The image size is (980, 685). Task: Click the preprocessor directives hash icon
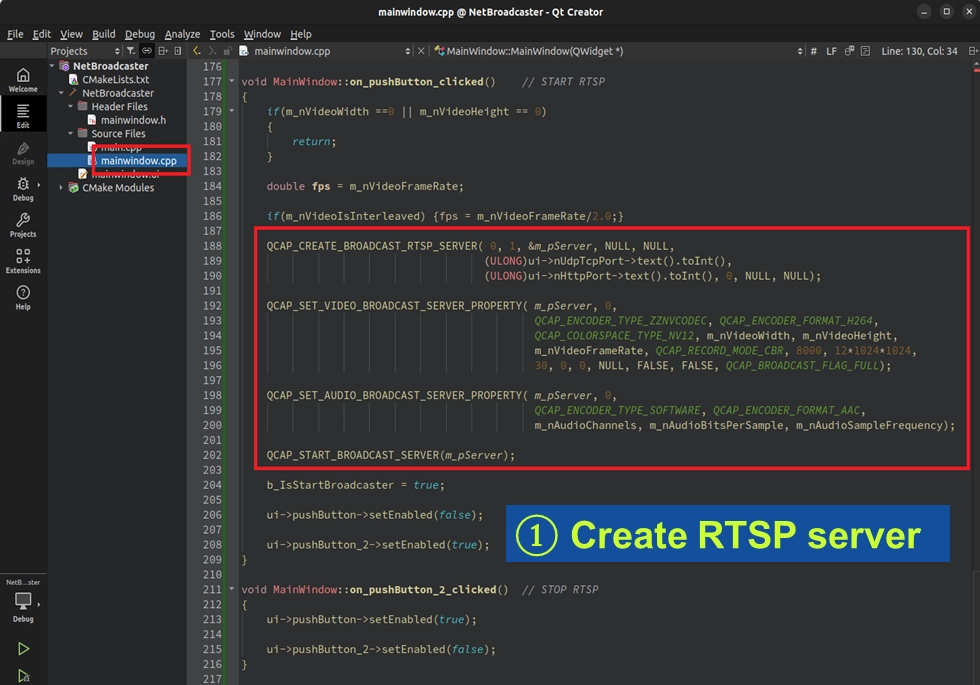coord(813,51)
